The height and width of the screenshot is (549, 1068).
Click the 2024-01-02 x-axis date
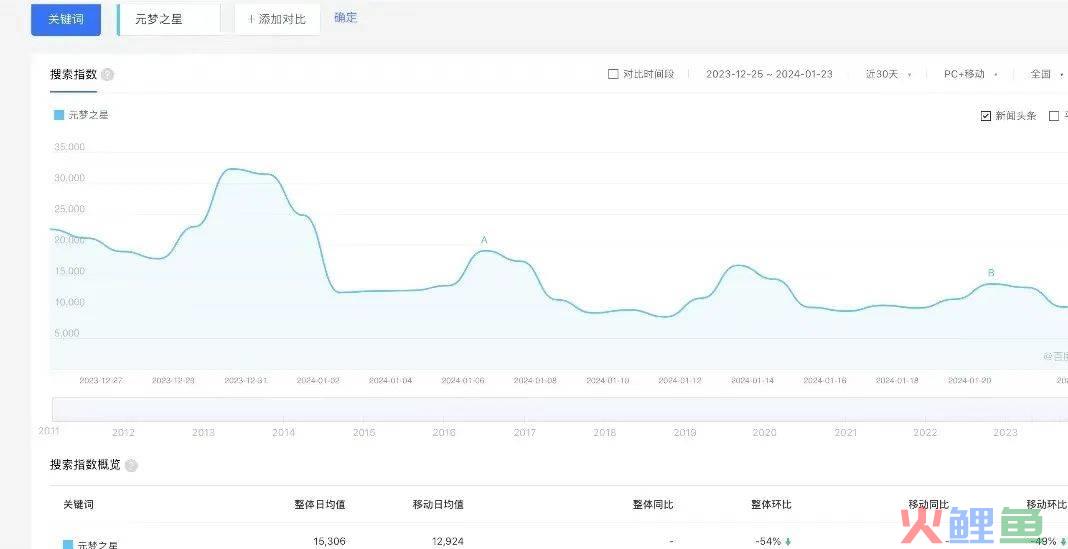(x=318, y=381)
